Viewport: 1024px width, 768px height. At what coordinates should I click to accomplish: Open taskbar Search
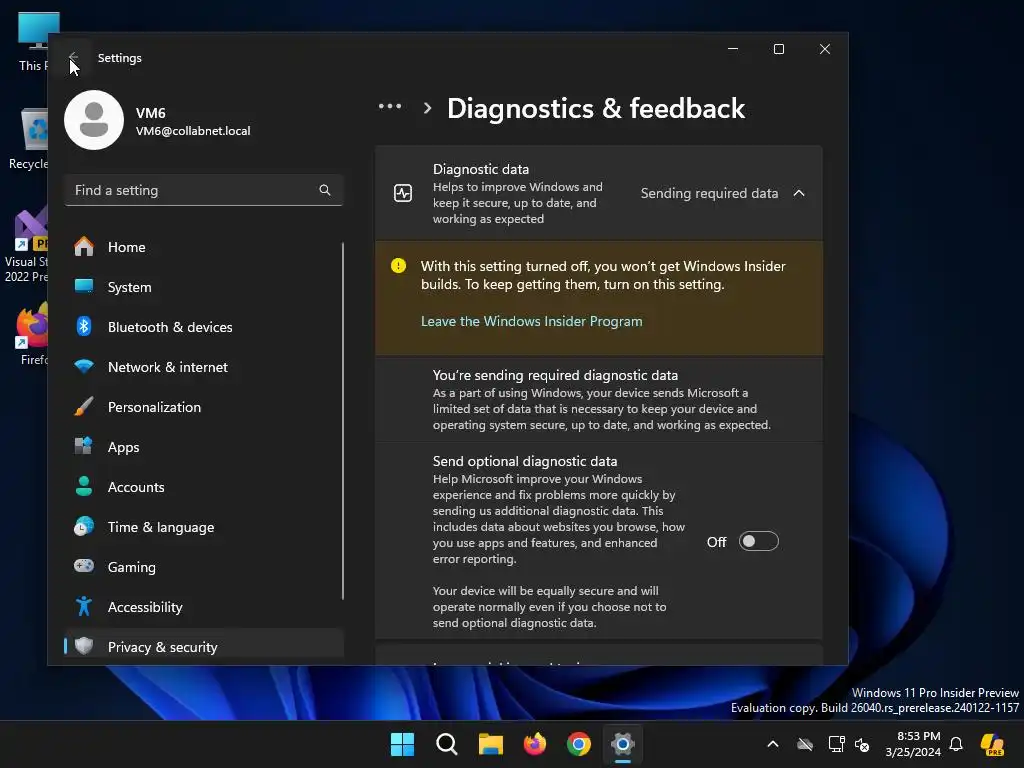pos(447,744)
